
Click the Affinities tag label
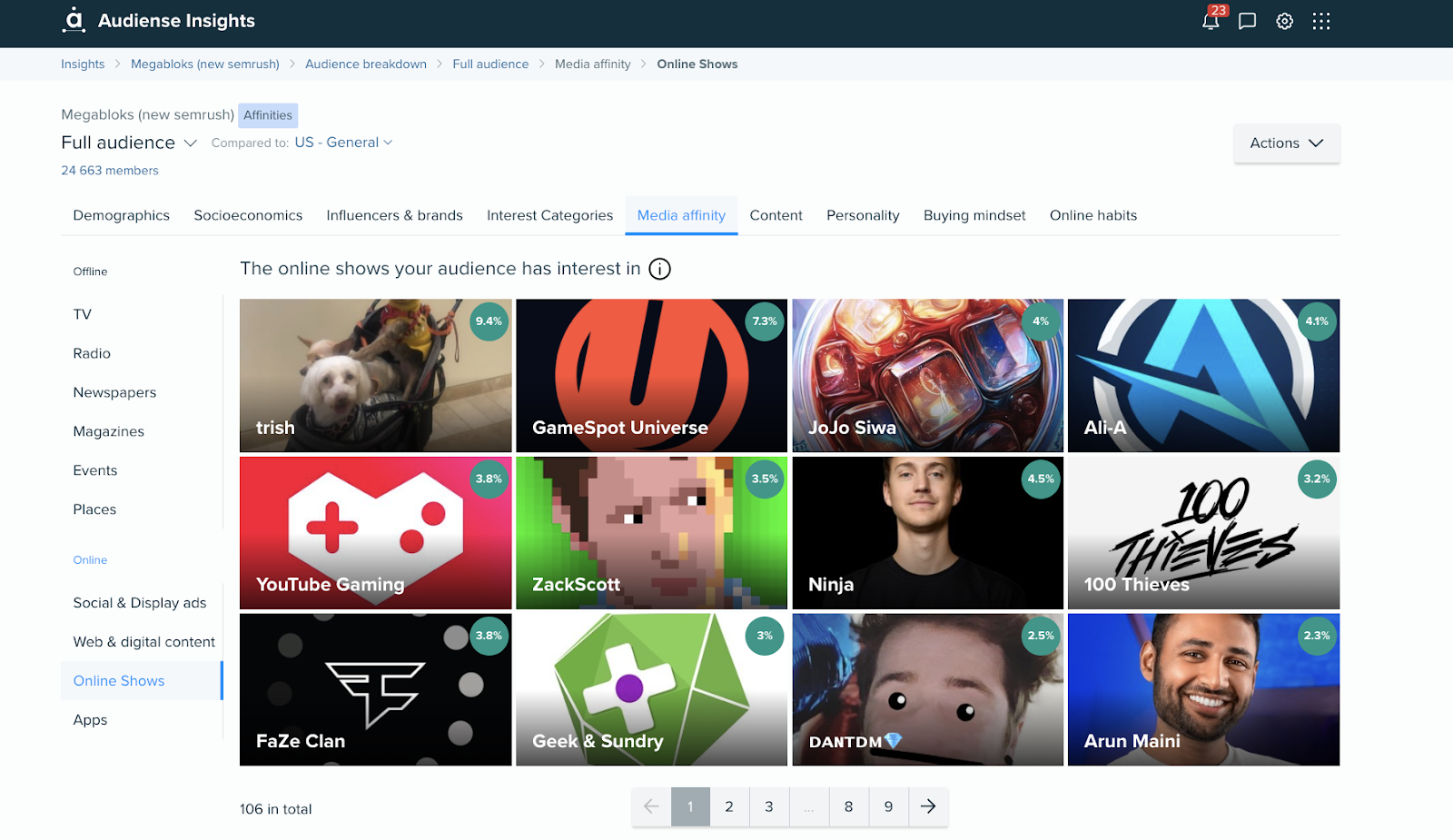point(268,115)
